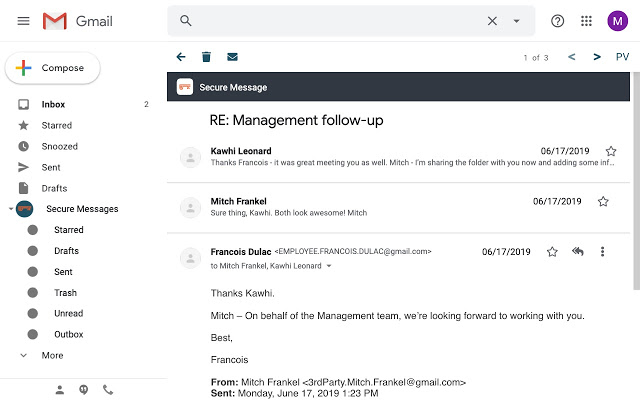This screenshot has width=640, height=400.
Task: Go back with the left arrow icon
Action: pyautogui.click(x=181, y=57)
